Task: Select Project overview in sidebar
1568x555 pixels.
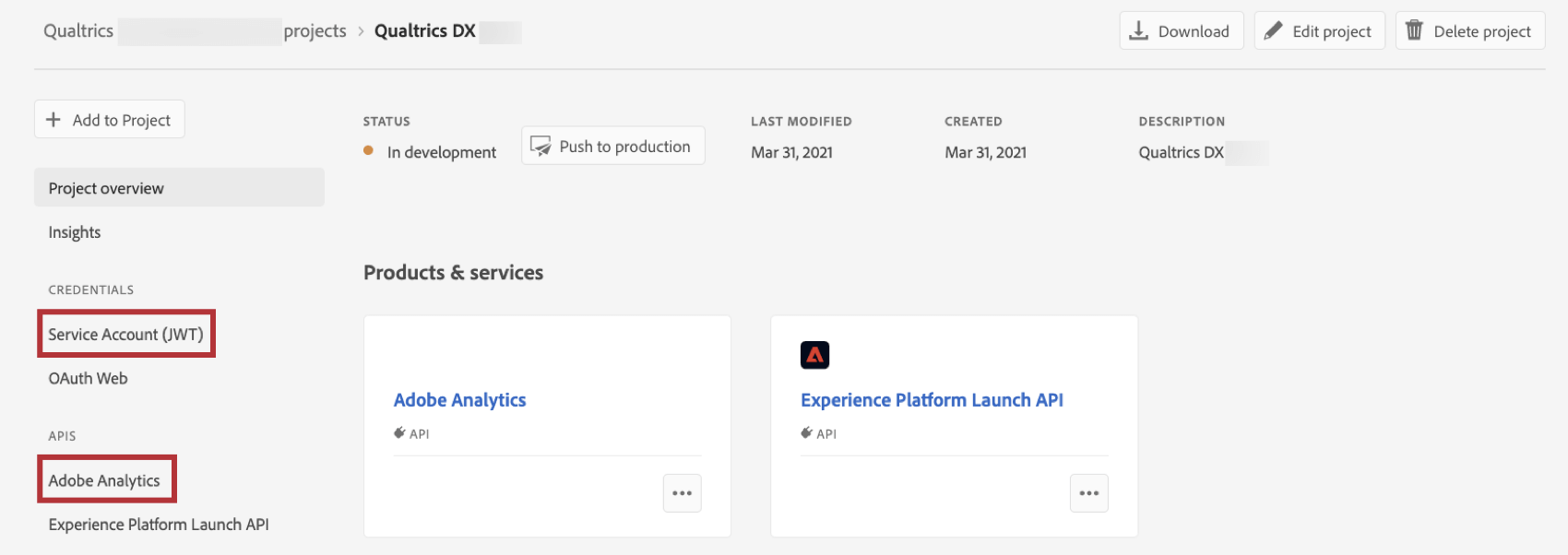Action: (179, 187)
